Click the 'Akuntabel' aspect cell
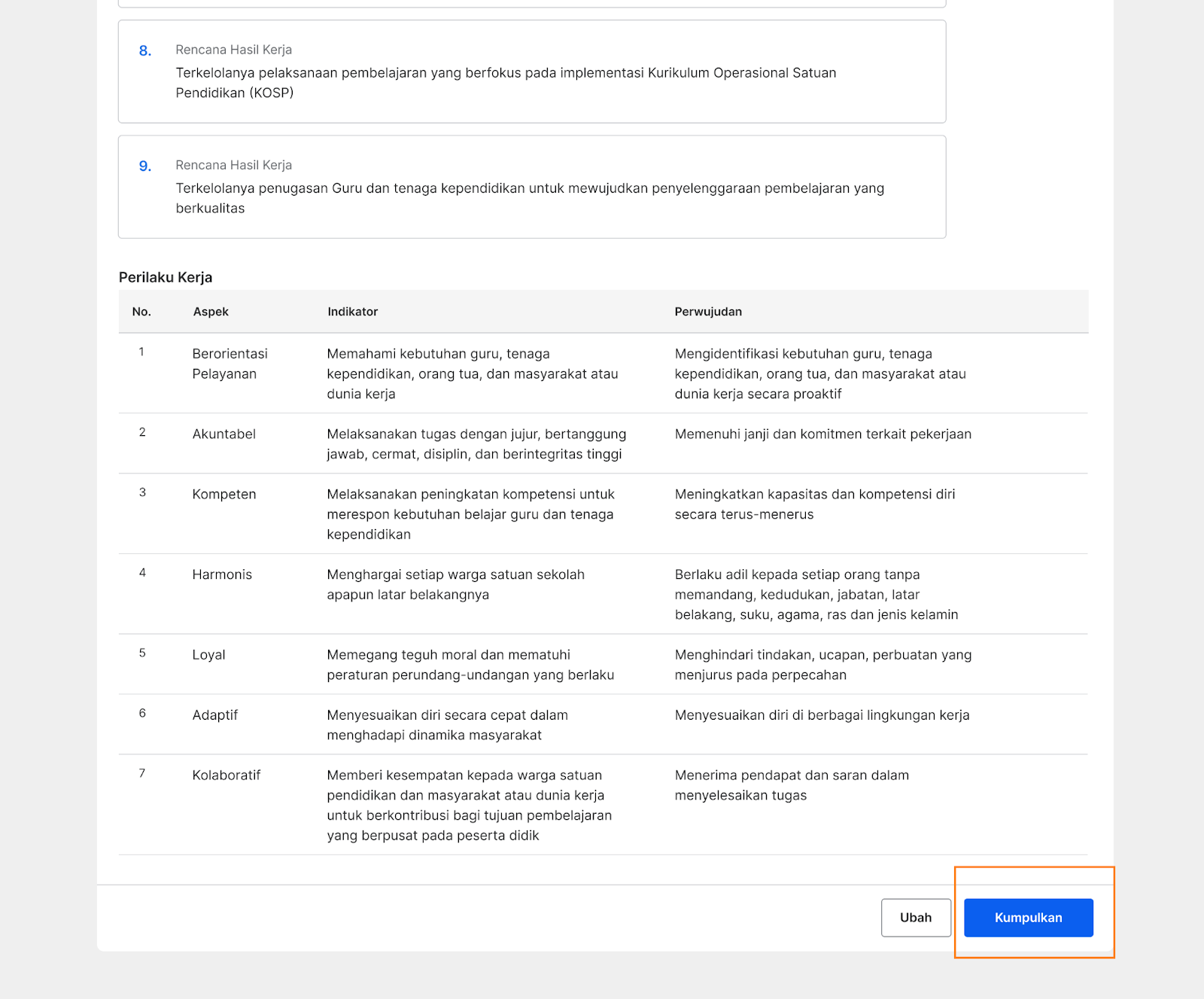Image resolution: width=1204 pixels, height=999 pixels. (224, 434)
